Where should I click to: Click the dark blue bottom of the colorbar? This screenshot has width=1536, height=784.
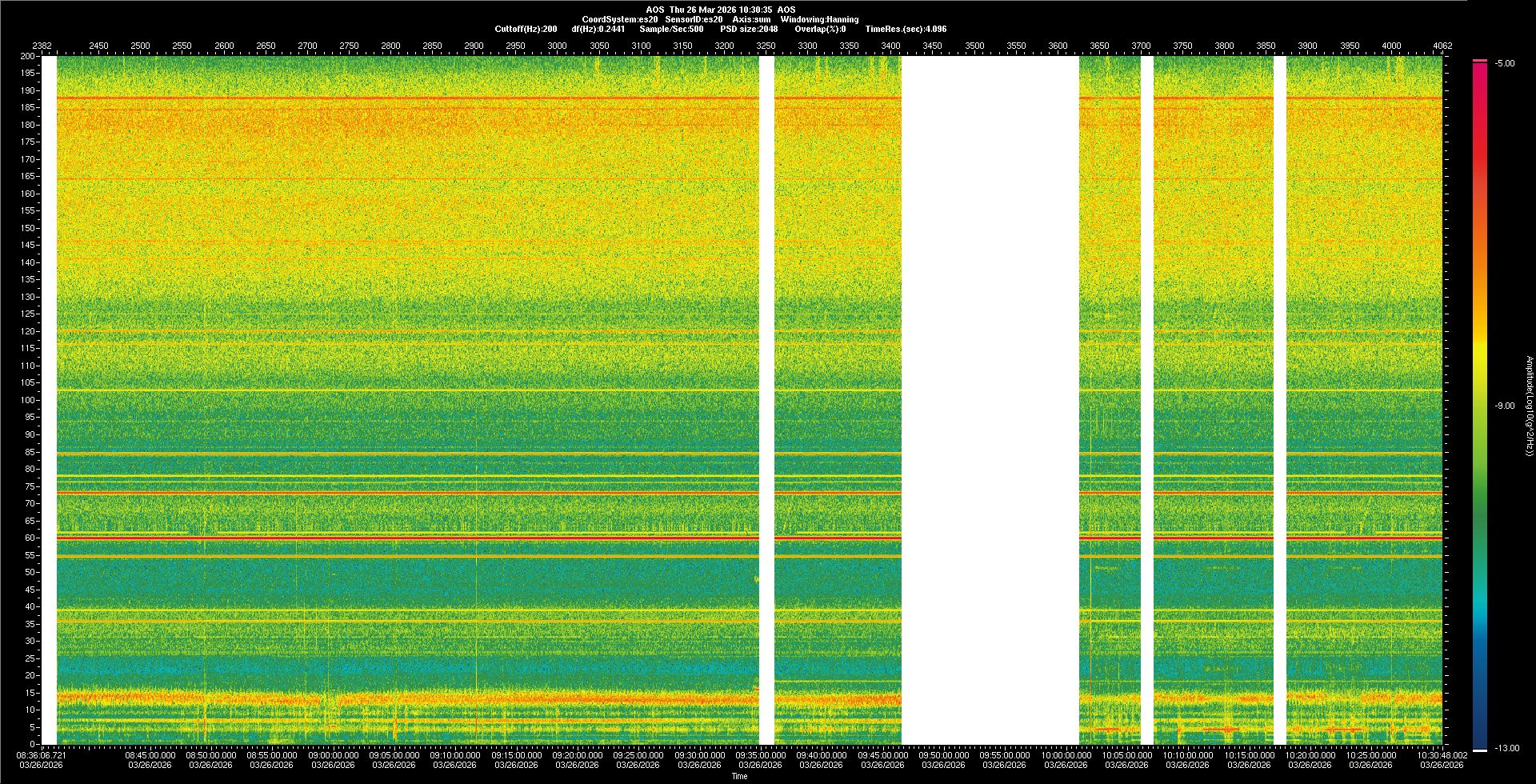1480,740
